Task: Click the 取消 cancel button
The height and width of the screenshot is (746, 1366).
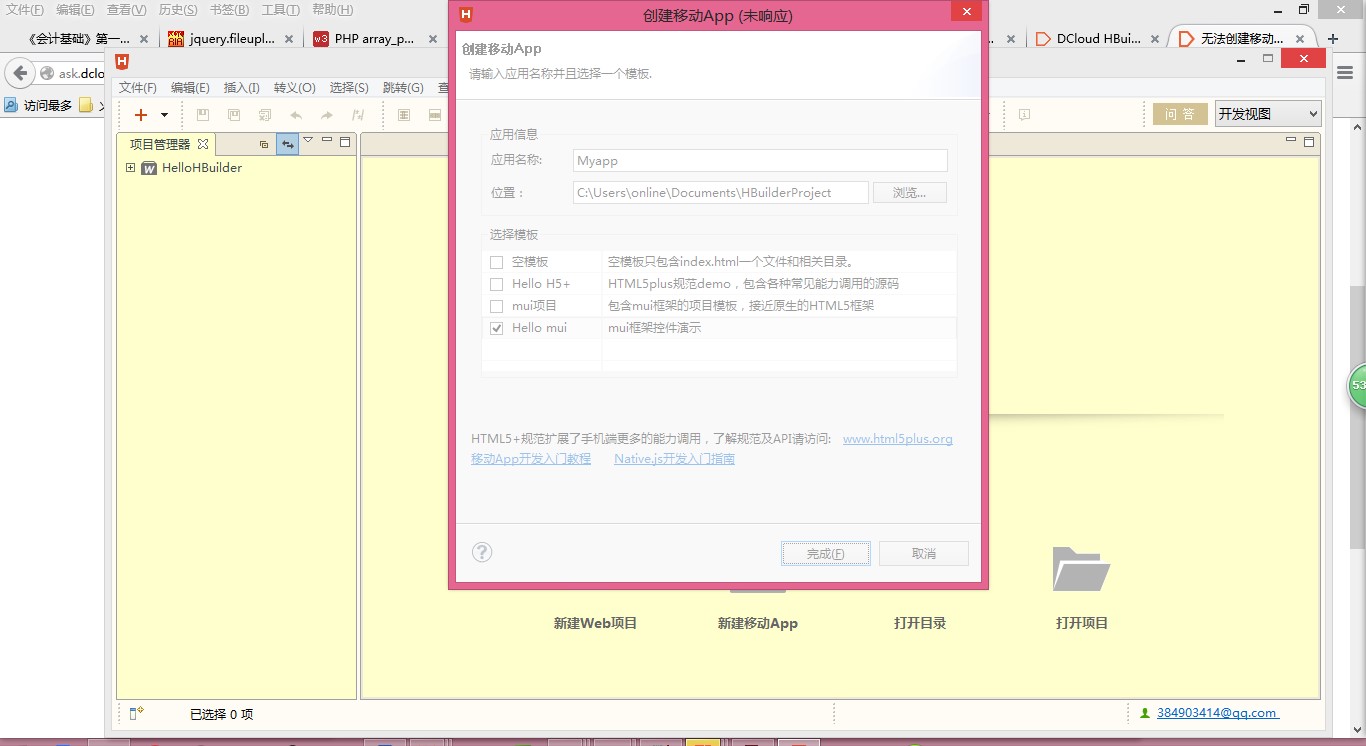Action: coord(924,553)
